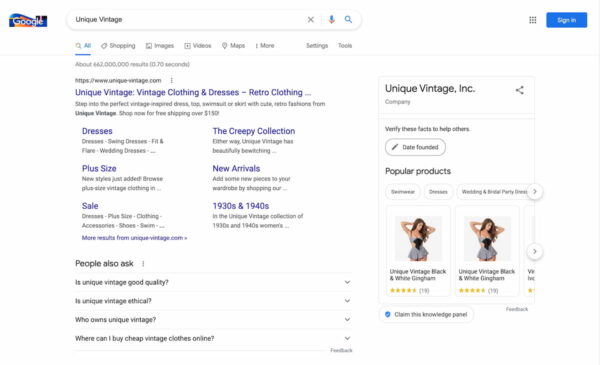Expand "Who owns unique vintage?" question
The image size is (600, 365).
pos(213,319)
